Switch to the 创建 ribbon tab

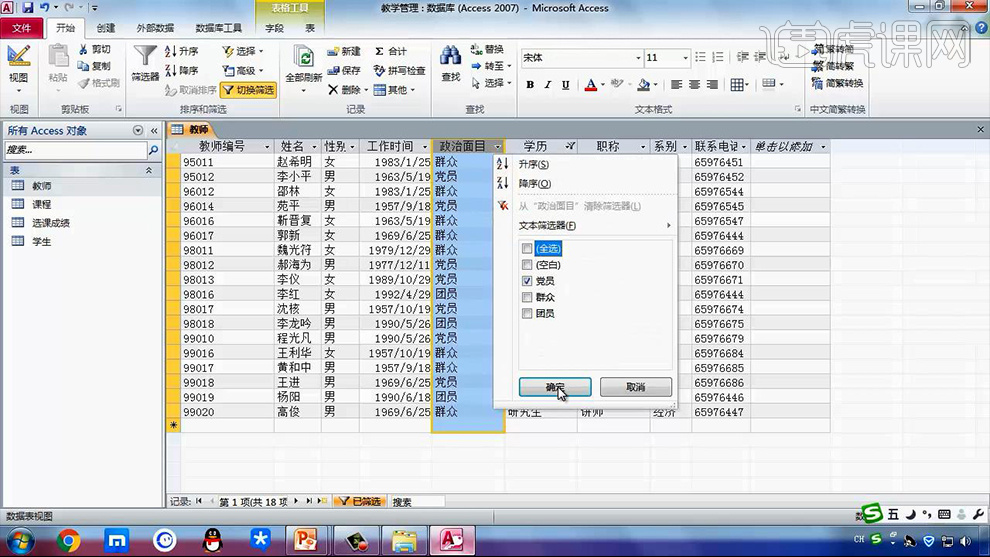pos(105,28)
